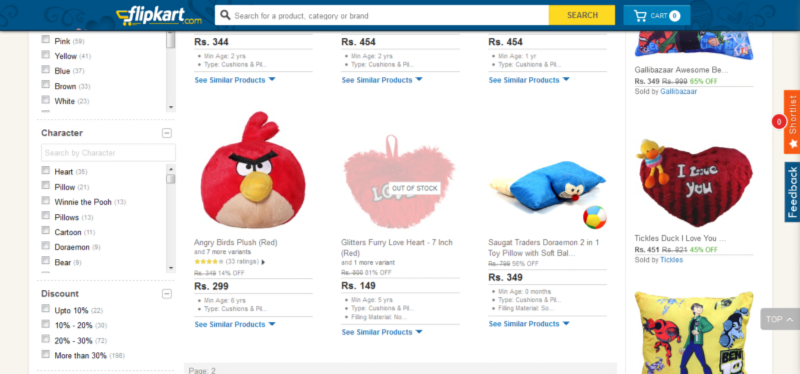Collapse the Character filter section
The height and width of the screenshot is (374, 800).
click(x=166, y=133)
